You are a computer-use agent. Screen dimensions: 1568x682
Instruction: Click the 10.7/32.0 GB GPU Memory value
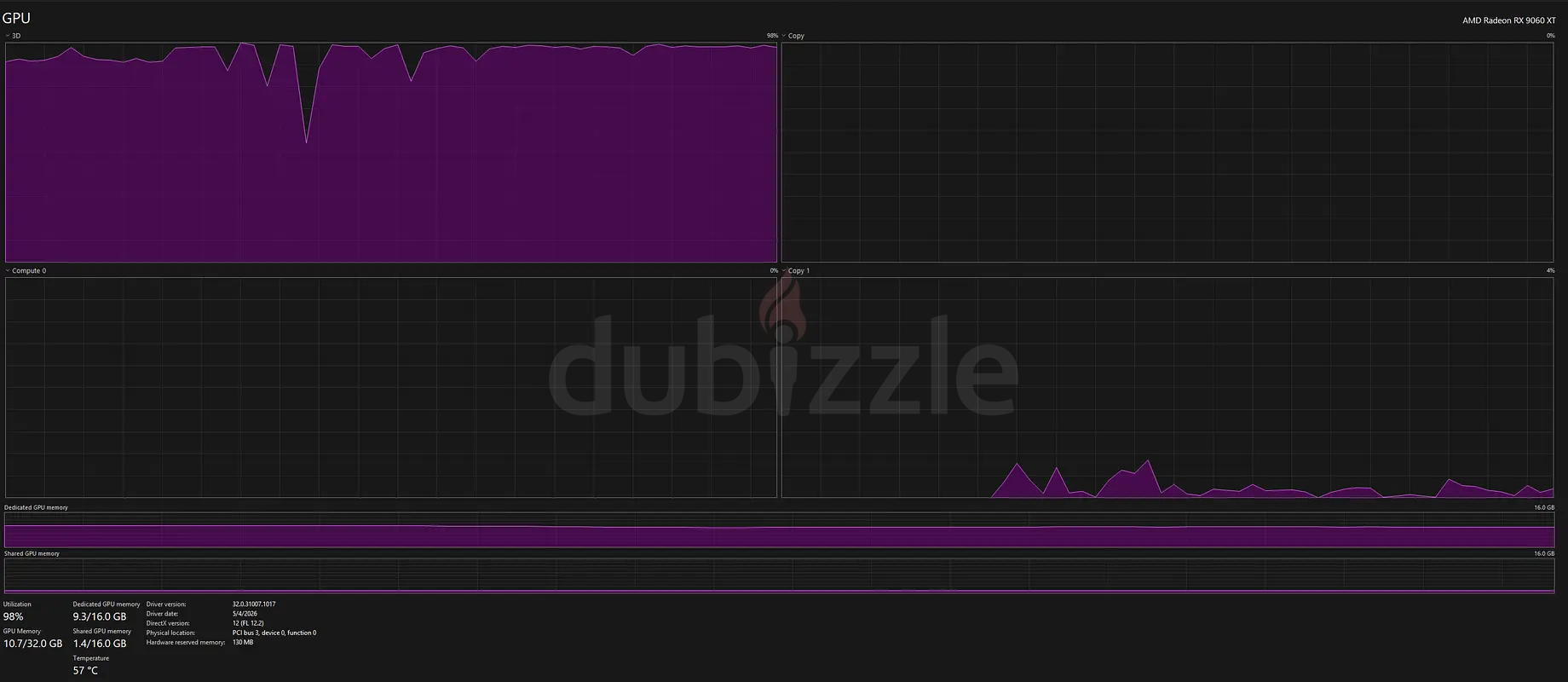33,644
